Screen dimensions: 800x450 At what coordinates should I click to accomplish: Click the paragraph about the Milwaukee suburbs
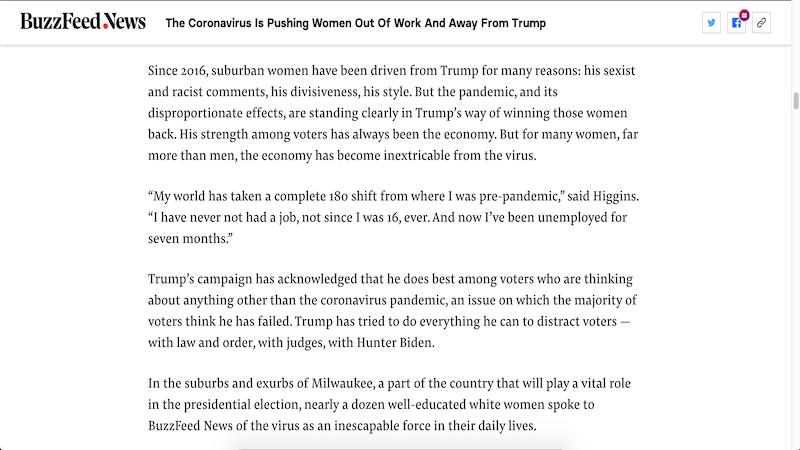pyautogui.click(x=392, y=405)
